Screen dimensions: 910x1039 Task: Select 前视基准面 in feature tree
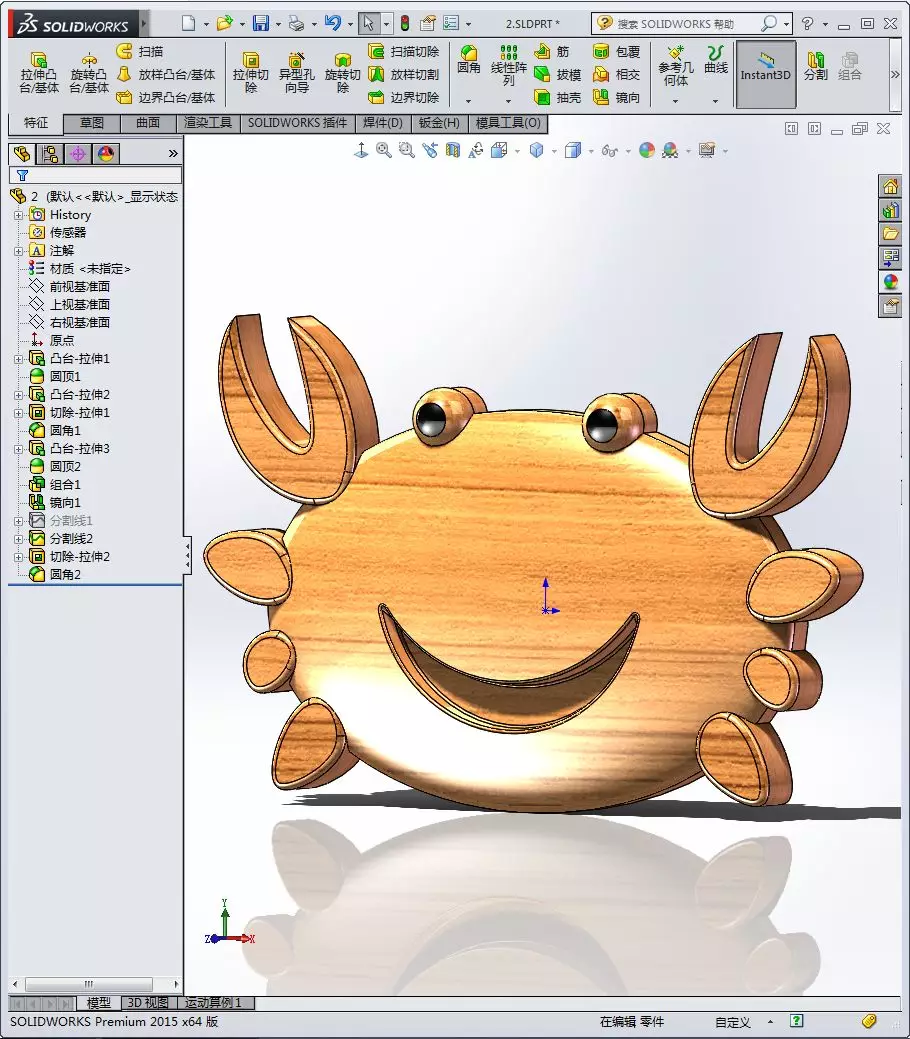tap(70, 286)
